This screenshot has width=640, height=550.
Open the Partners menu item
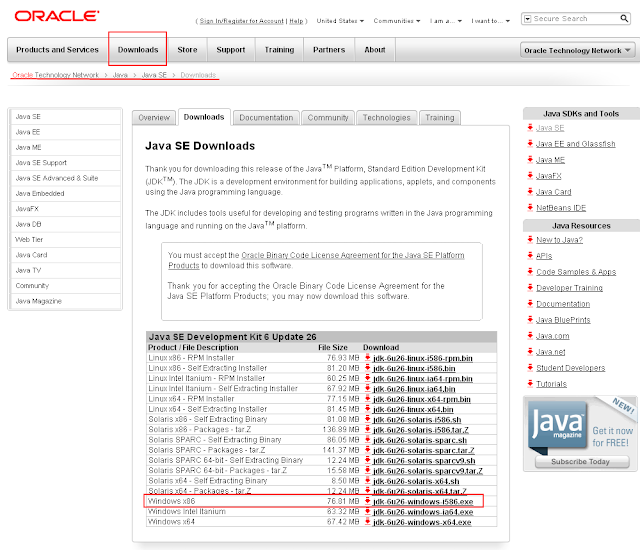(x=329, y=50)
